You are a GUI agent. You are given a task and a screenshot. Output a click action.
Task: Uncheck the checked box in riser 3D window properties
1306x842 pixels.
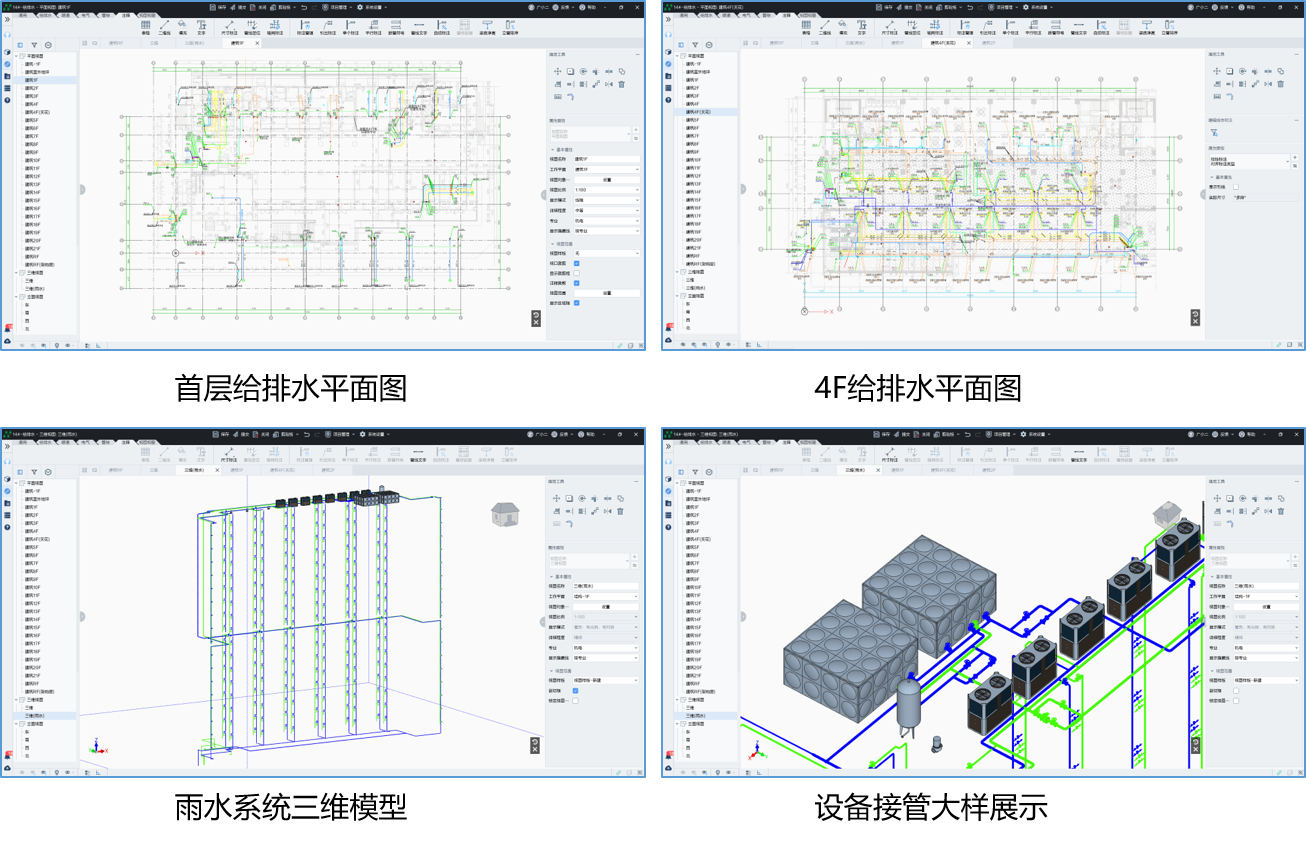[576, 691]
